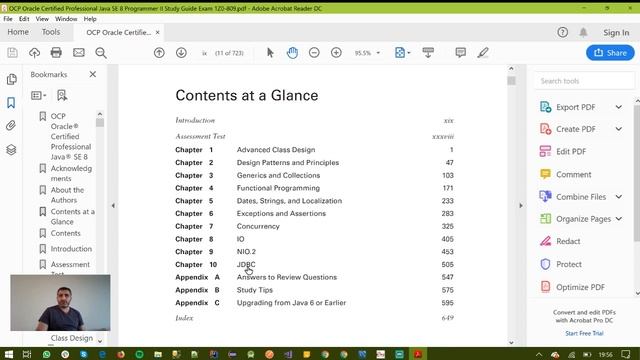Switch to the Home tab
Screen dimensions: 640x360
(x=18, y=32)
